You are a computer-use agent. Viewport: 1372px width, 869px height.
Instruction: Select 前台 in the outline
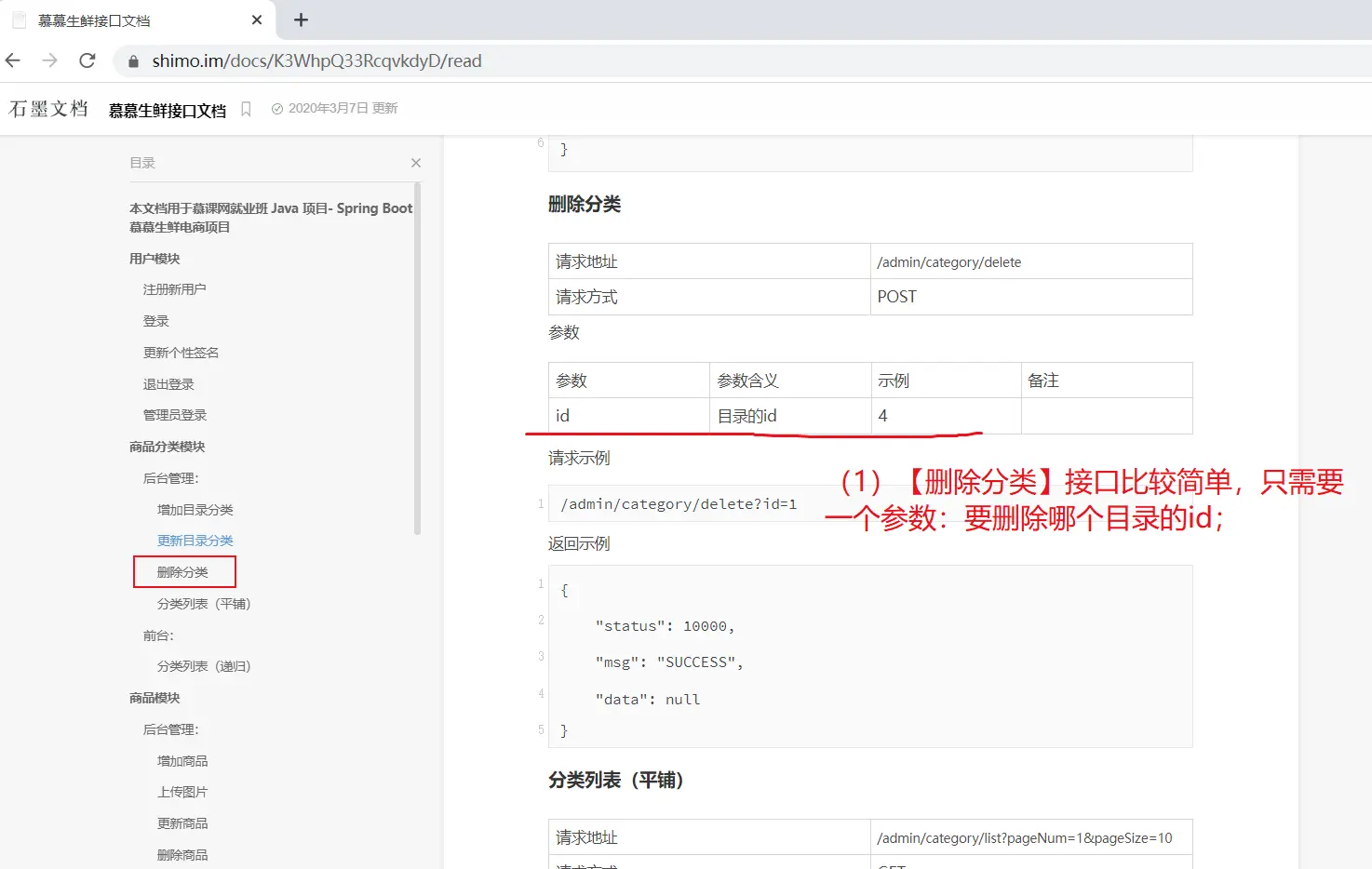[x=158, y=635]
